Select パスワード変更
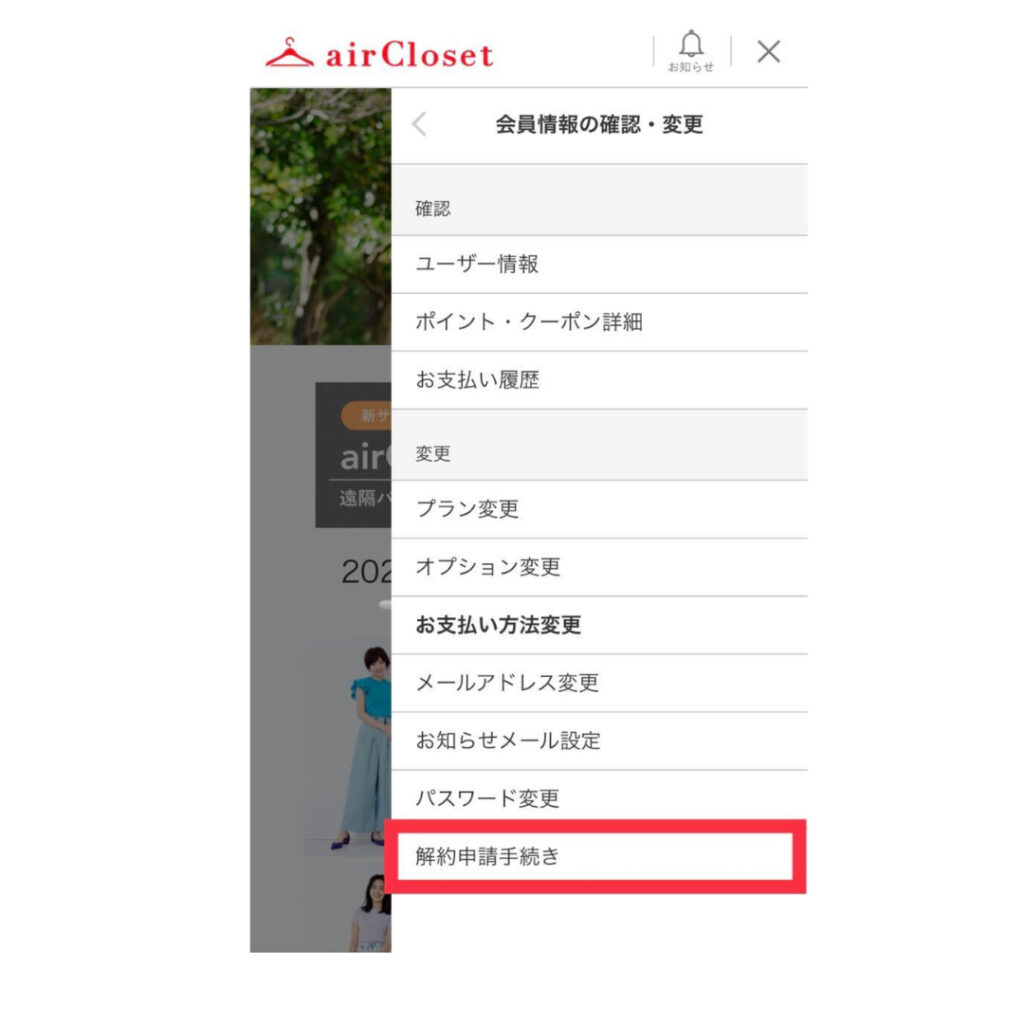This screenshot has width=1024, height=1024. tap(599, 798)
